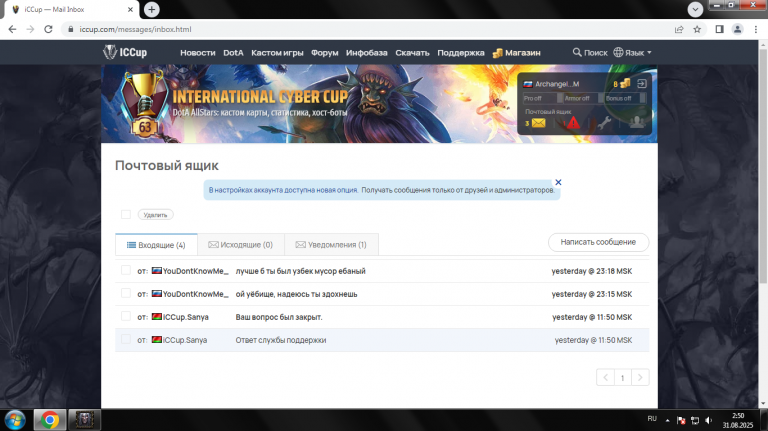Click the red warning triangle icon
Screen dimensions: 768x431
[x=573, y=122]
